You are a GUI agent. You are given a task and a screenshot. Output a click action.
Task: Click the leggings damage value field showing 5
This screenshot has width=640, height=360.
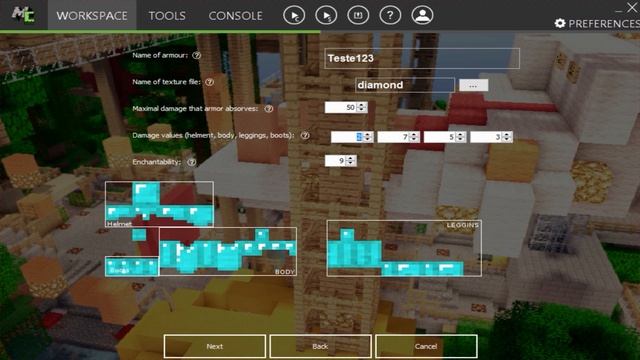(x=440, y=137)
